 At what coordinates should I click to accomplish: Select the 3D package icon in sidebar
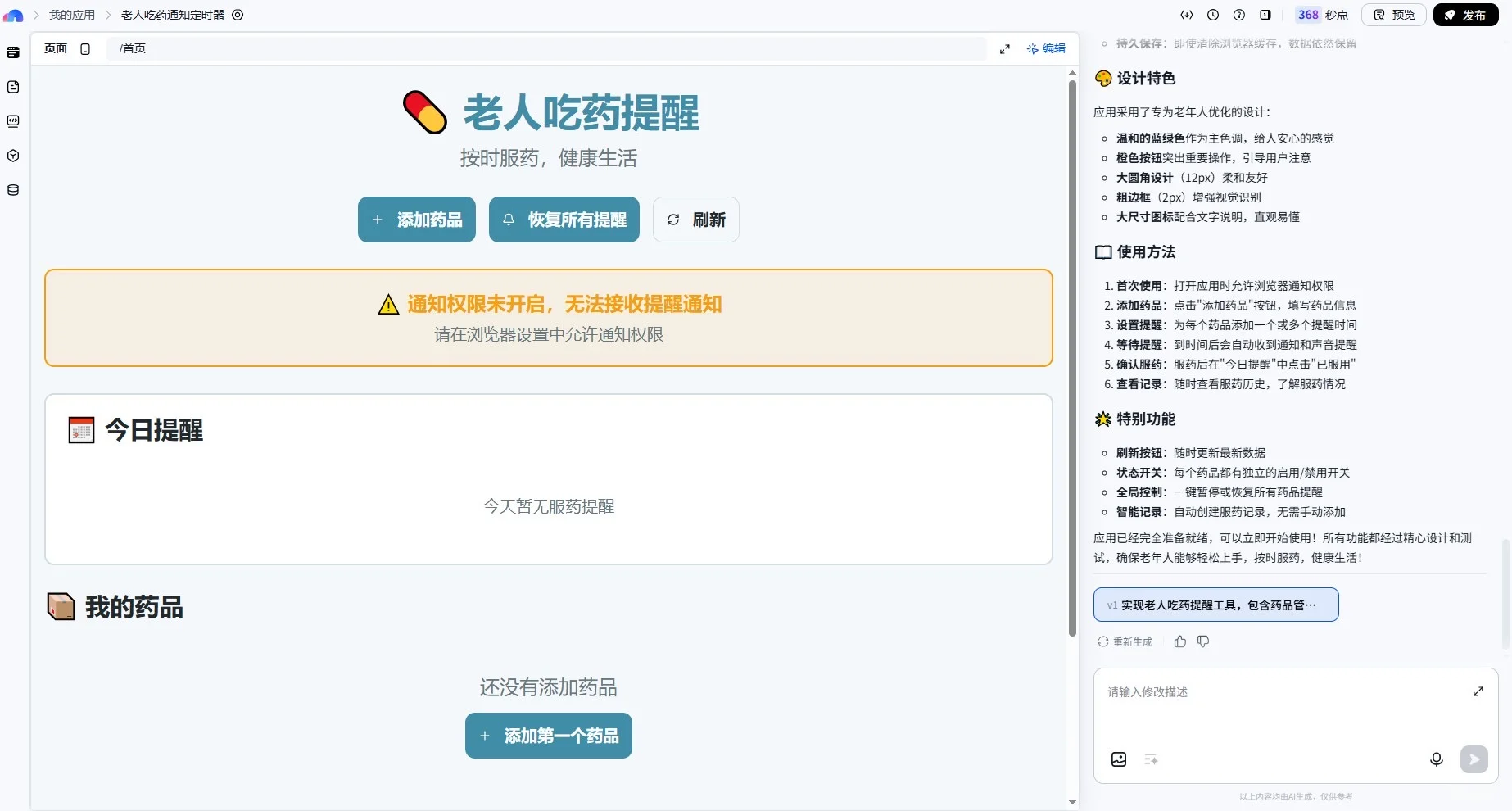click(x=12, y=156)
